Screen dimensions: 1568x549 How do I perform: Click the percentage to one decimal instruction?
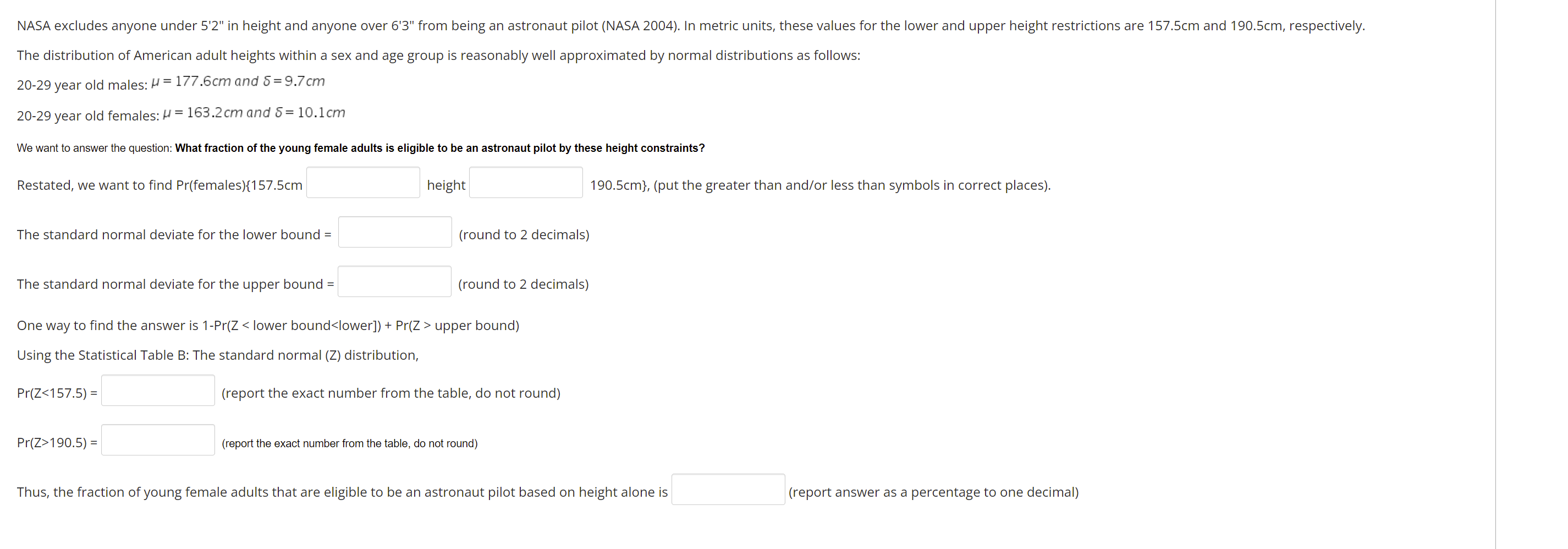(x=933, y=492)
